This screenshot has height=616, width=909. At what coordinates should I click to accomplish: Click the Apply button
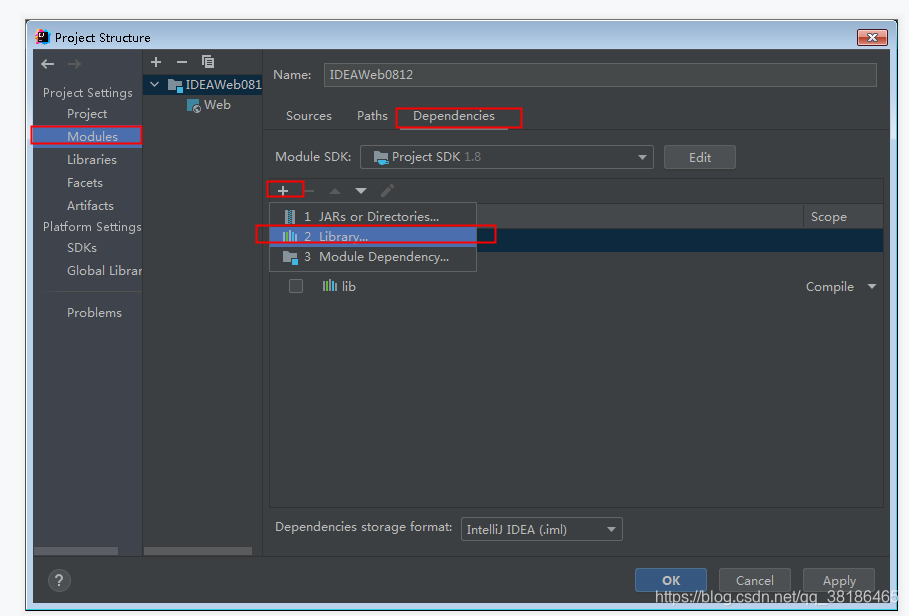(x=839, y=580)
